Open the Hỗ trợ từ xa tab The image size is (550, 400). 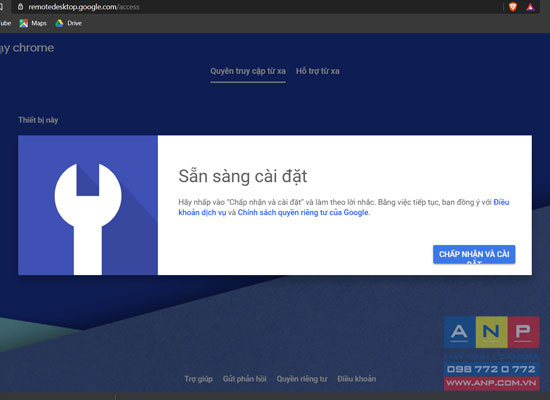317,71
